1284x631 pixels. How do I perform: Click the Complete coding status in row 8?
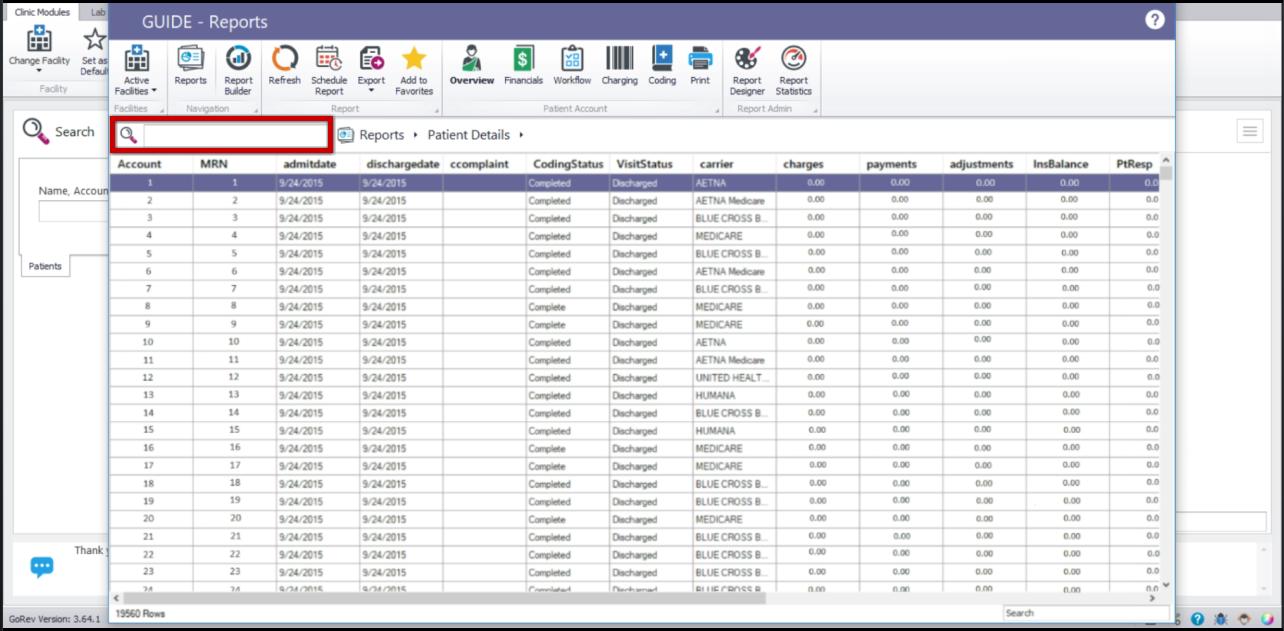pyautogui.click(x=568, y=307)
